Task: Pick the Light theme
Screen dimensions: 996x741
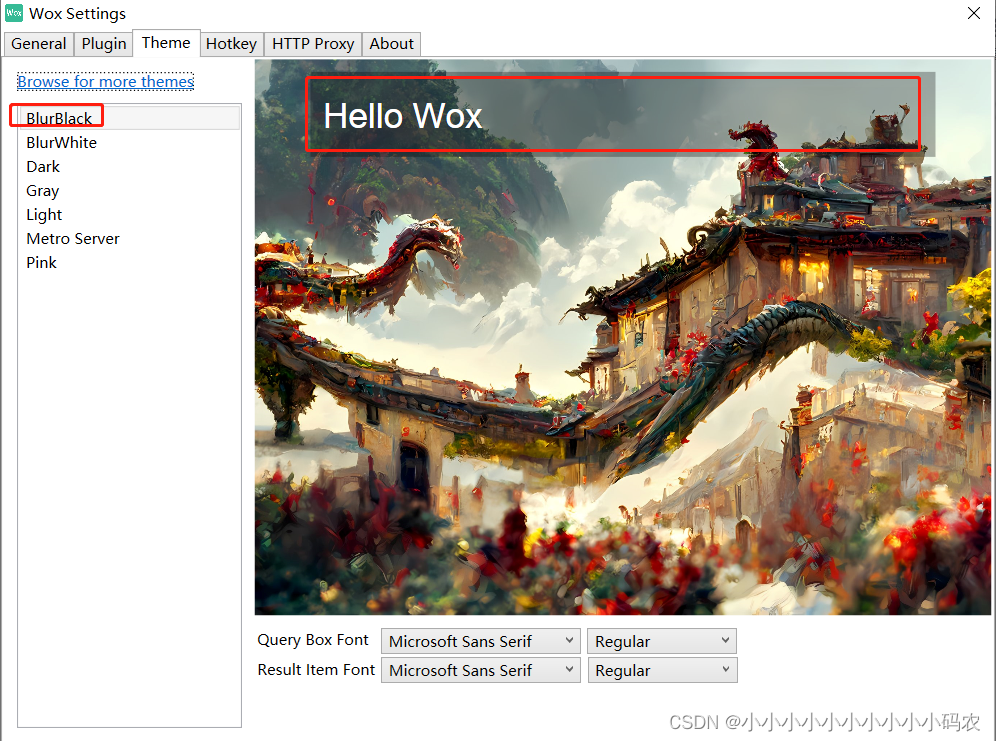Action: pyautogui.click(x=129, y=215)
